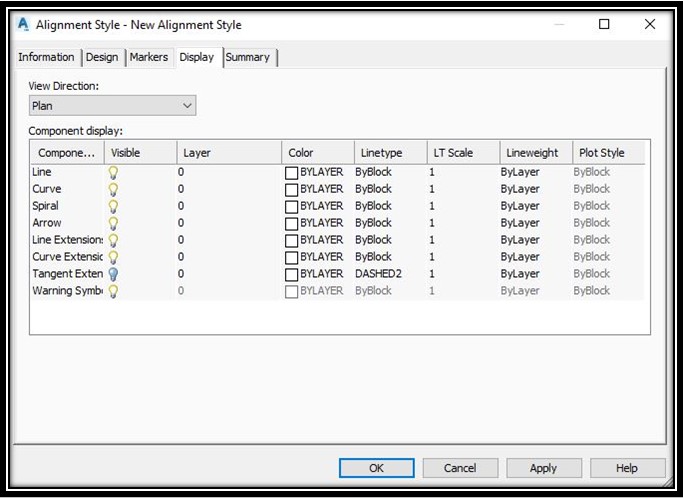Click ByLayer lineweight in Tangent Extensions row
Image resolution: width=683 pixels, height=498 pixels.
[520, 274]
